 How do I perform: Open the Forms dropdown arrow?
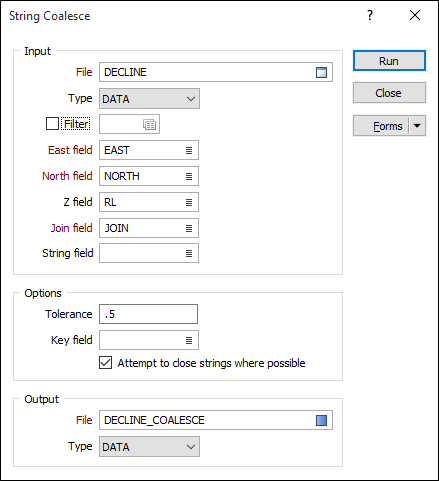tap(417, 126)
